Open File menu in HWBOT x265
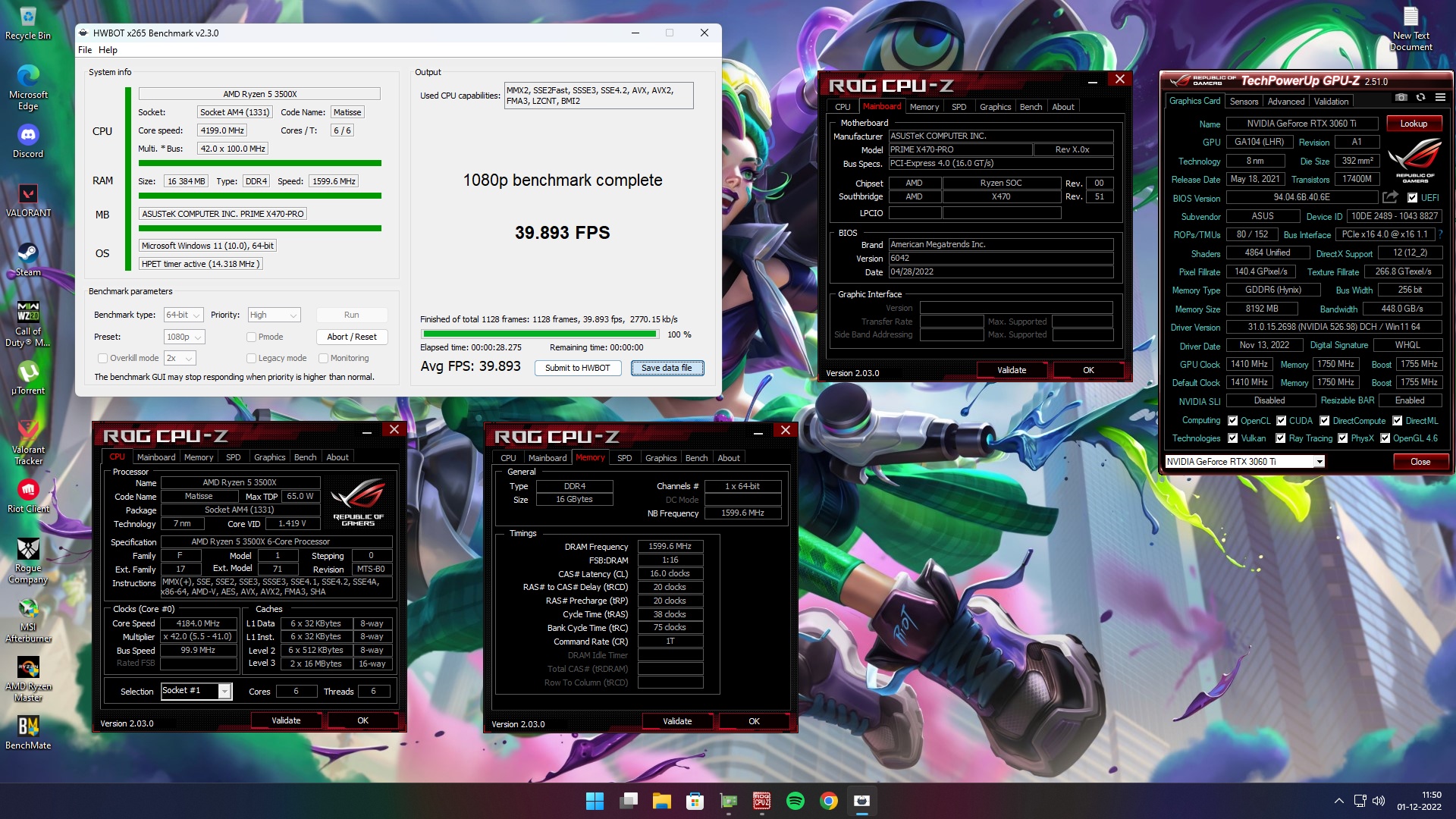1456x819 pixels. click(85, 50)
